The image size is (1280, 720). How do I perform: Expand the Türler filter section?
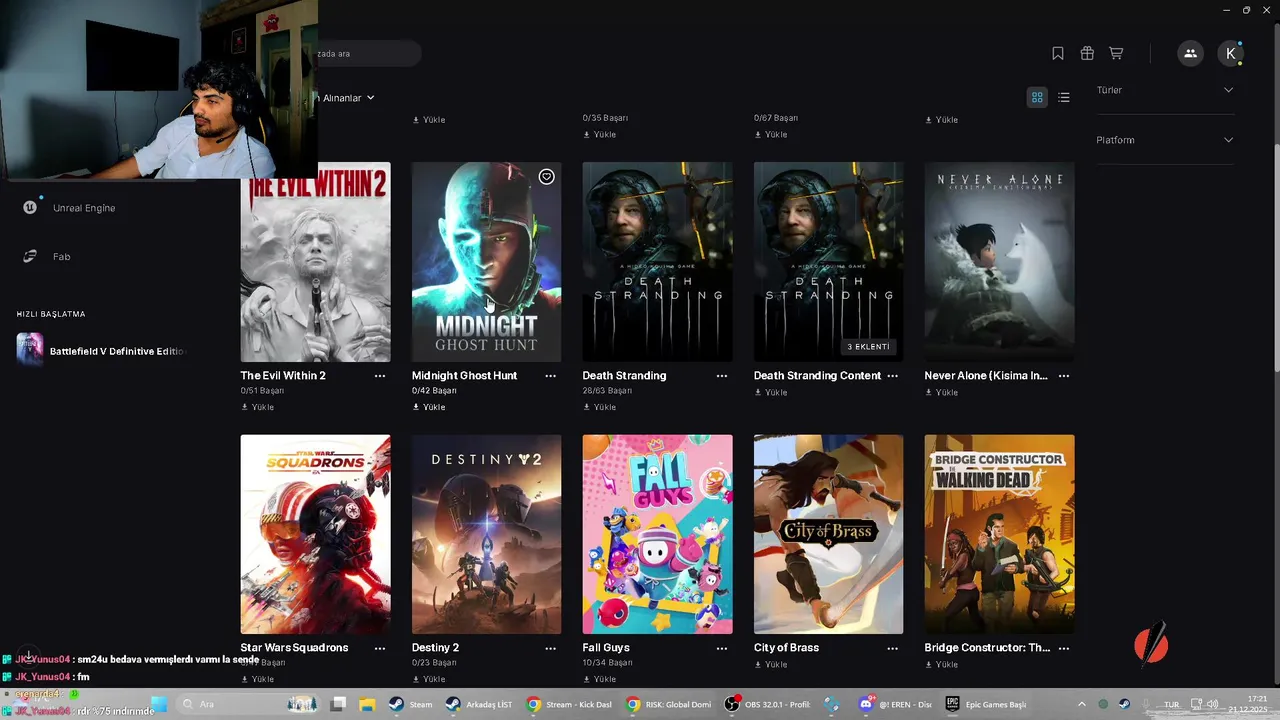click(x=1165, y=90)
